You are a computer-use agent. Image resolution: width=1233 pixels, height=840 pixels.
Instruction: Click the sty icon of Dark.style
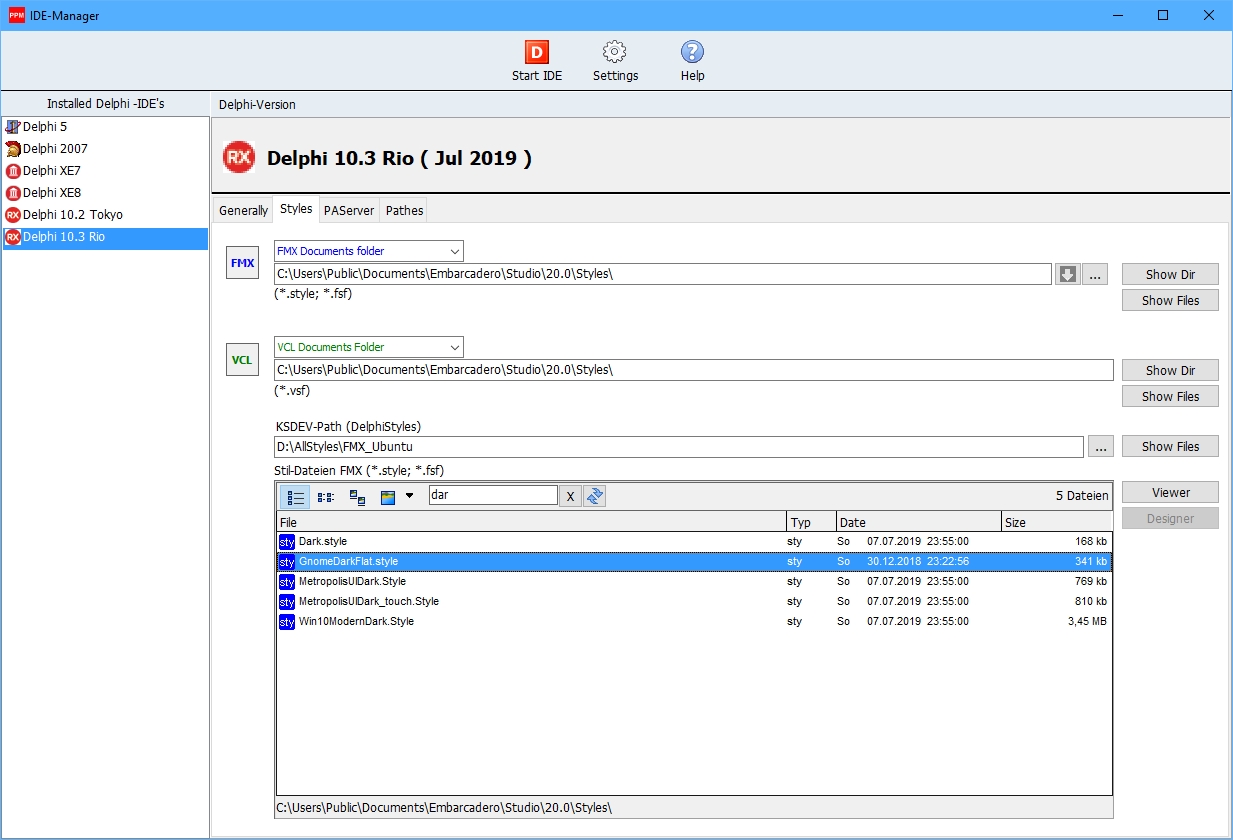pyautogui.click(x=287, y=542)
